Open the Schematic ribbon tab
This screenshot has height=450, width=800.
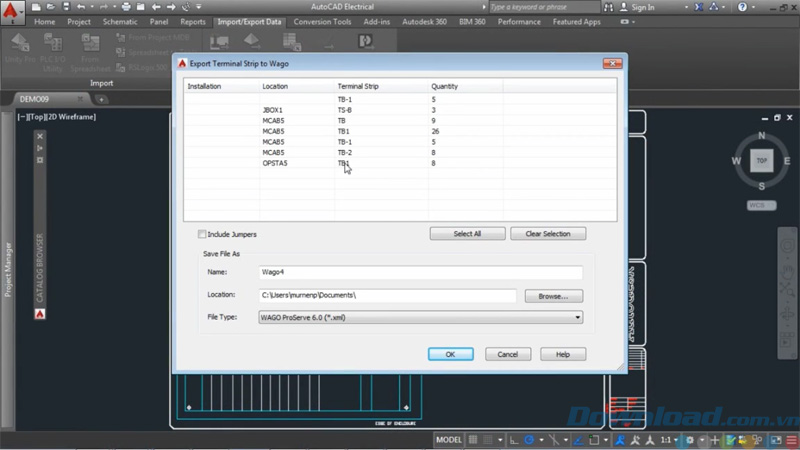point(120,21)
